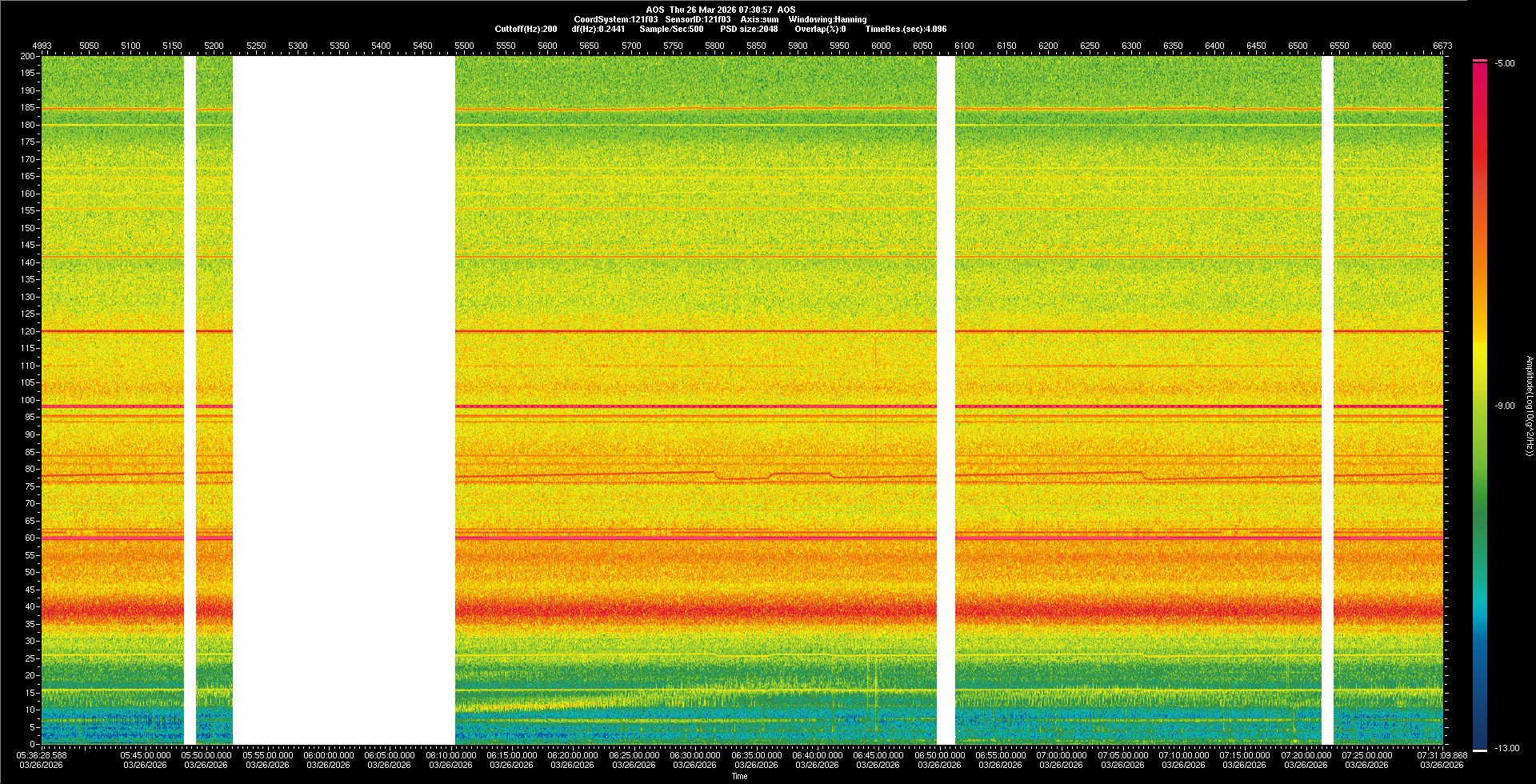Viewport: 1536px width, 784px height.
Task: Select the Cuttoff(Hz):200 parameter text
Action: pos(526,29)
